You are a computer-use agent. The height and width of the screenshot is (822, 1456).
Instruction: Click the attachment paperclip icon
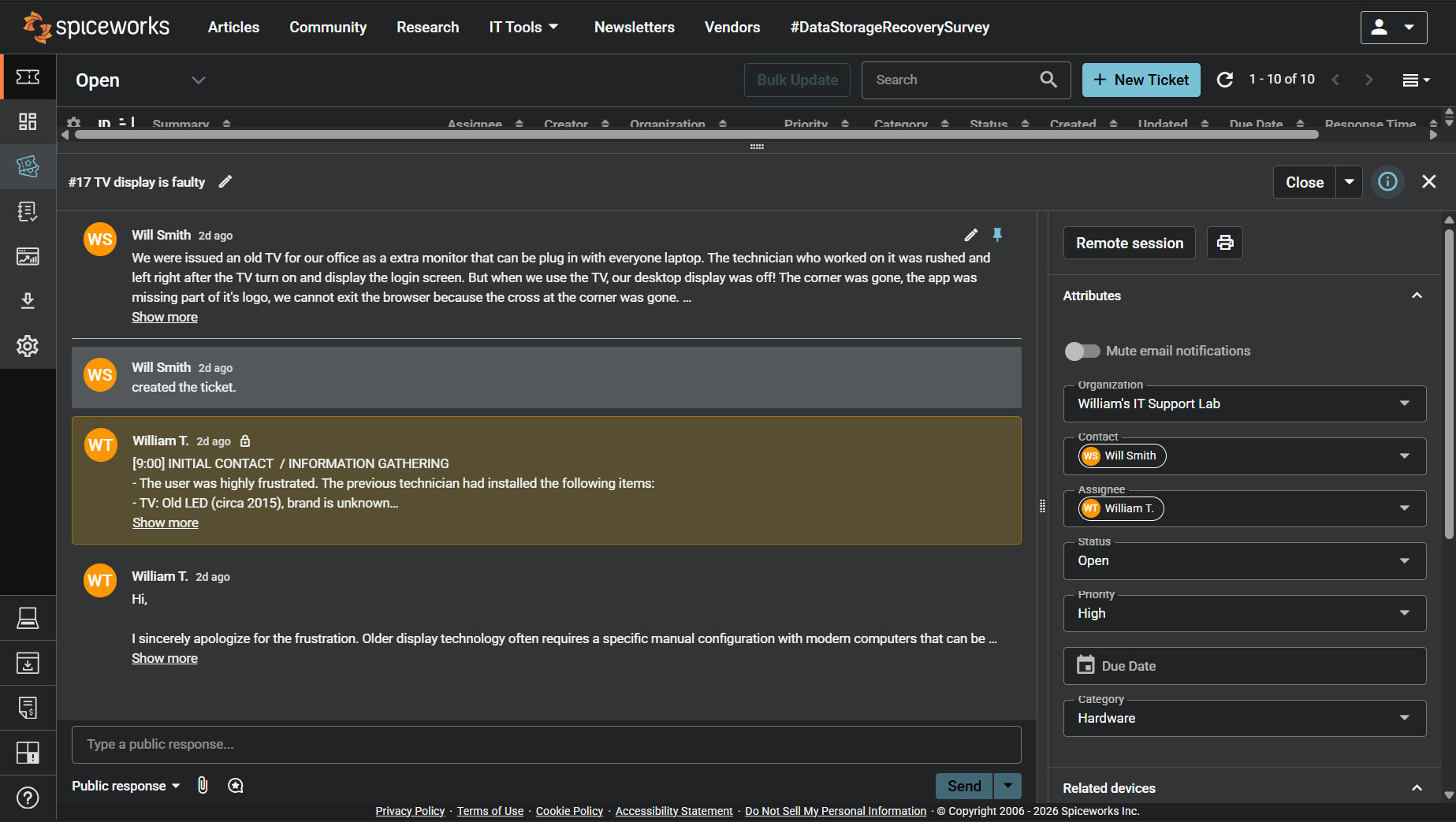point(203,785)
